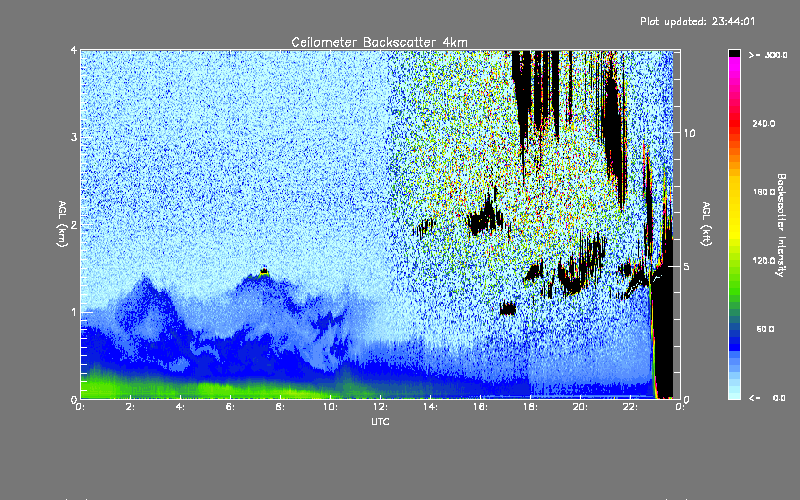Click the '4' km tick on left axis
This screenshot has width=800, height=500.
(x=74, y=51)
